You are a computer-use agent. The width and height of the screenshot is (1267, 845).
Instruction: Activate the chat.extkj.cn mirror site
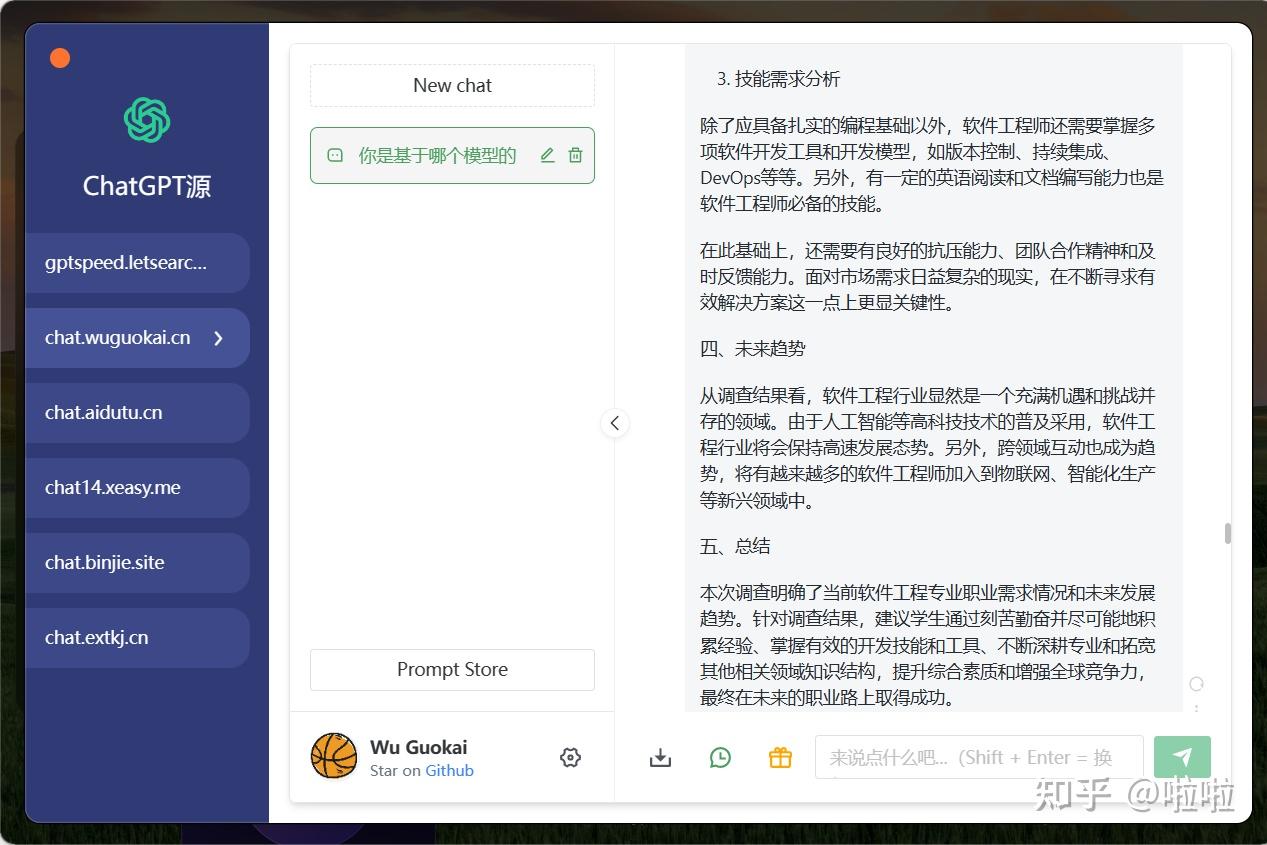pos(137,637)
